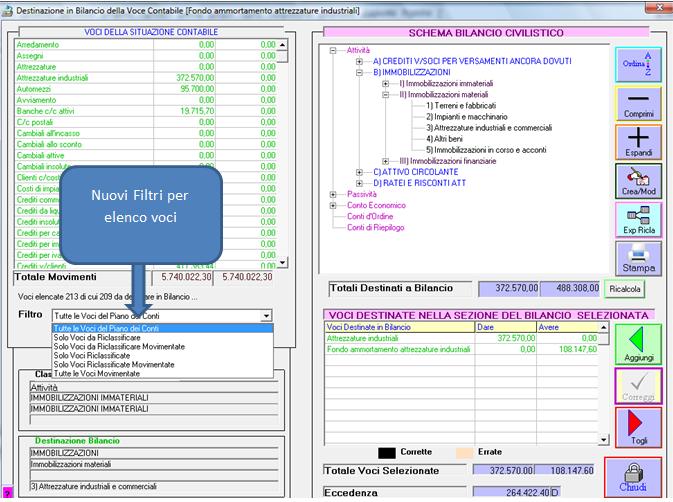Click the window title bar icon
The width and height of the screenshot is (673, 502).
[8, 11]
